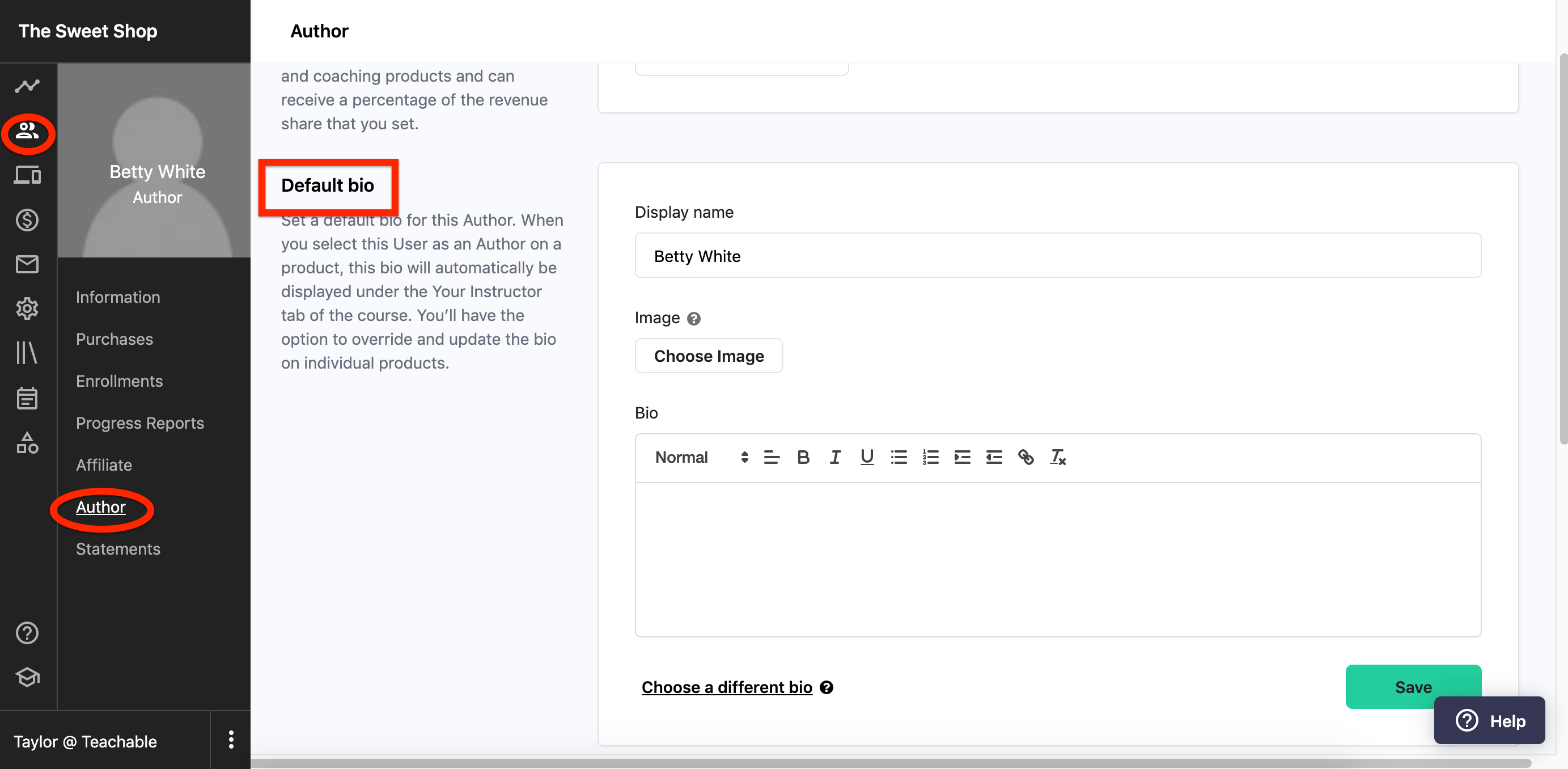Click the horizontal scrollbar at the bottom
Screen dimensions: 1568x769
point(891,763)
